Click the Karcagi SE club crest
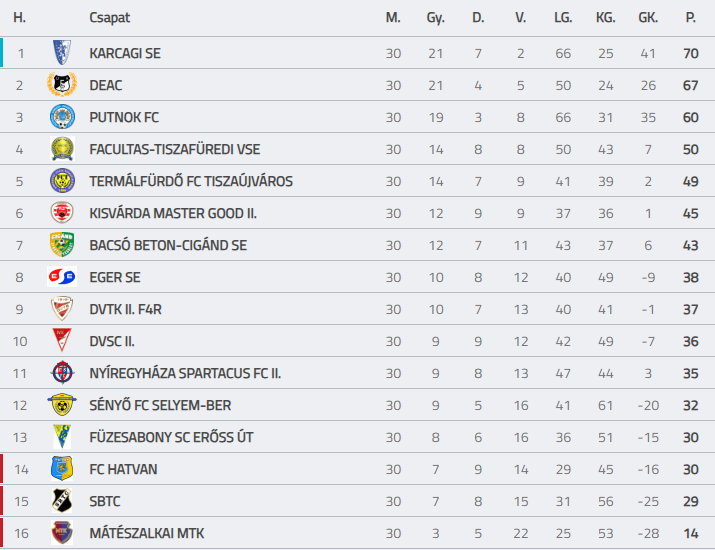715x550 pixels. [62, 52]
